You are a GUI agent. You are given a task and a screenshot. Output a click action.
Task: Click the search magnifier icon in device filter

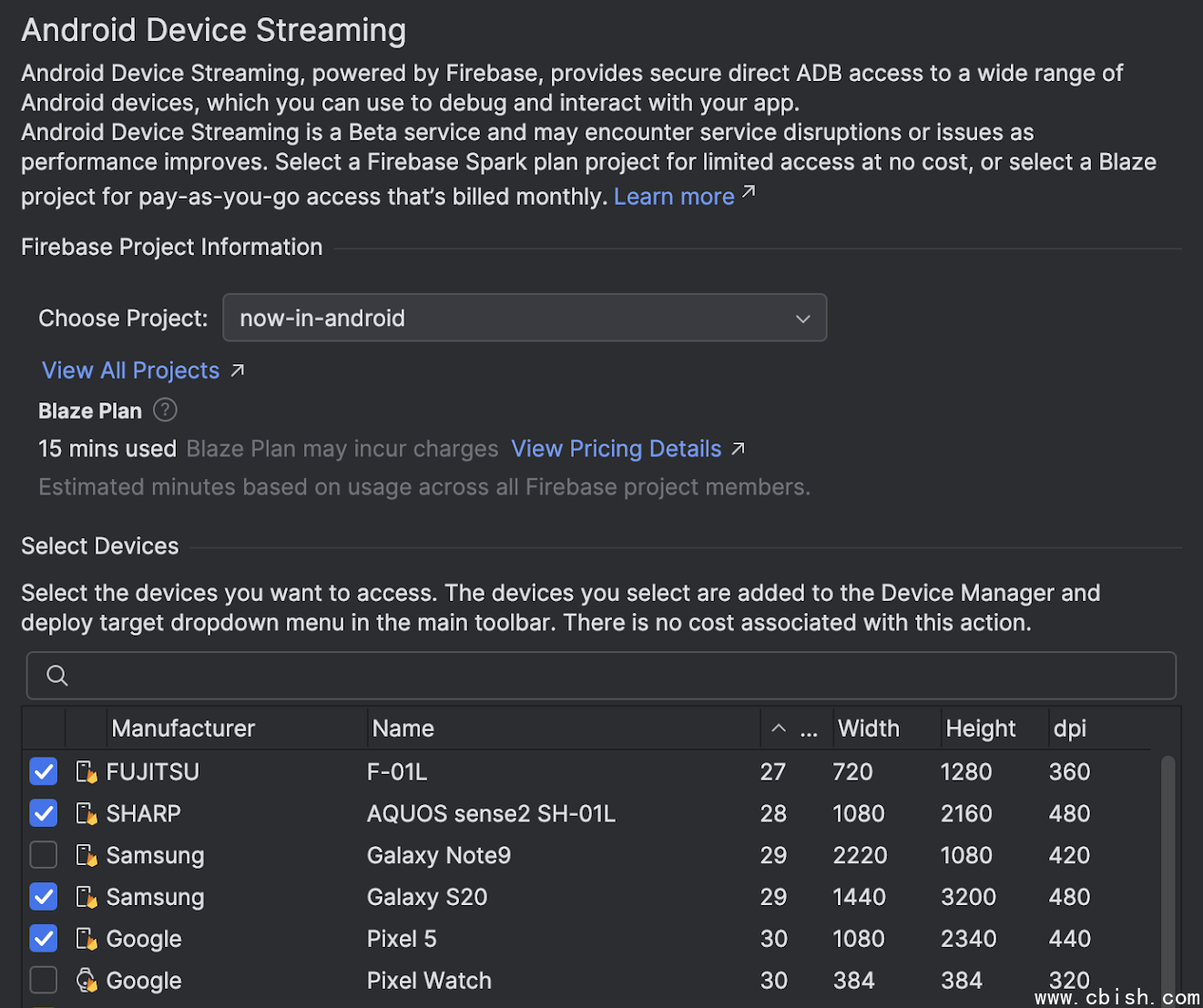pyautogui.click(x=57, y=676)
